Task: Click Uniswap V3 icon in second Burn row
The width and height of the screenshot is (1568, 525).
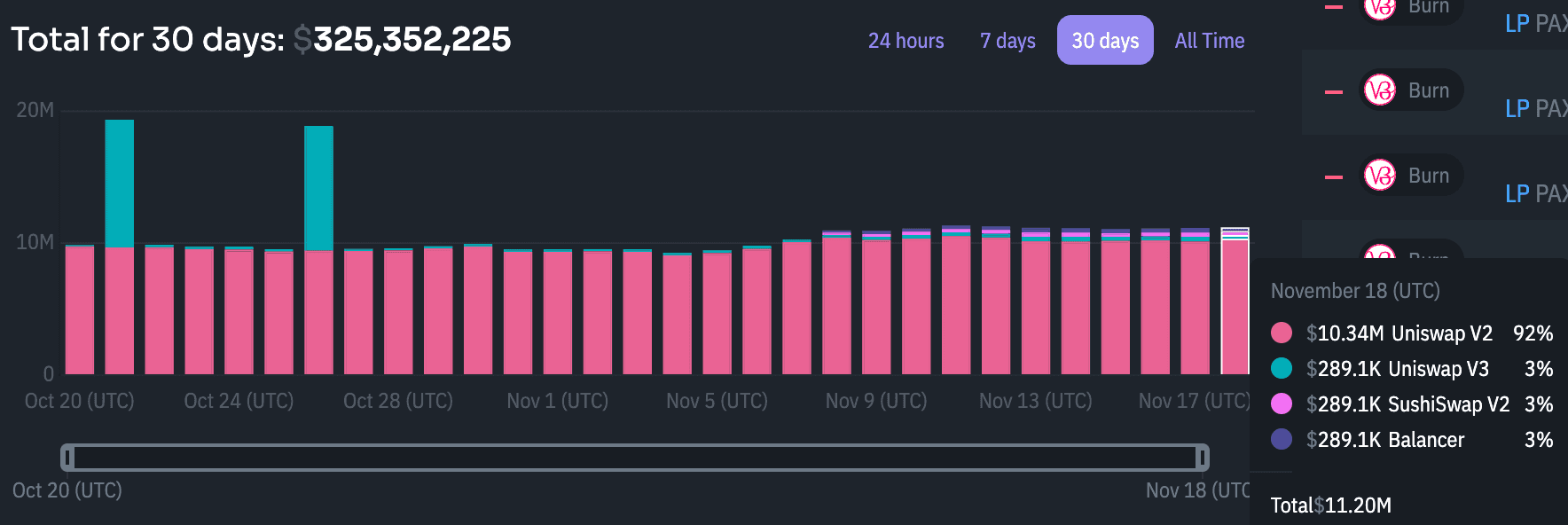Action: tap(1380, 90)
